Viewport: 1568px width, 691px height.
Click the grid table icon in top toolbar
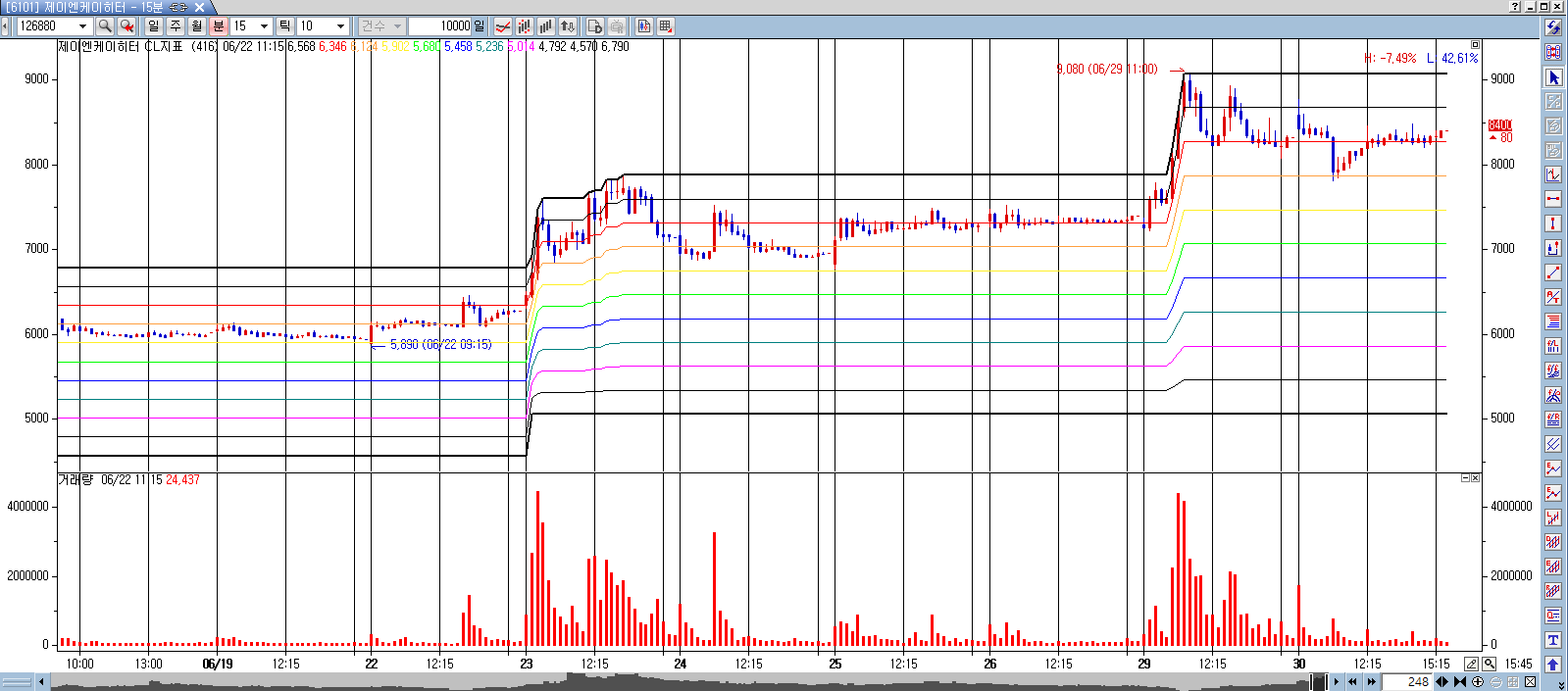[x=666, y=26]
